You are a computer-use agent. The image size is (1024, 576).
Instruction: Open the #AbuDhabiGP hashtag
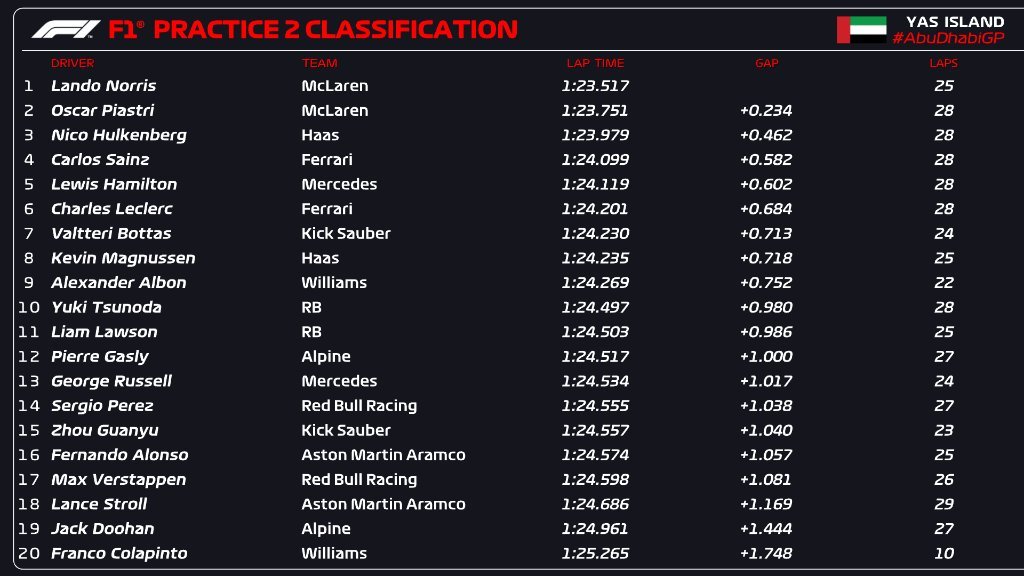coord(947,38)
